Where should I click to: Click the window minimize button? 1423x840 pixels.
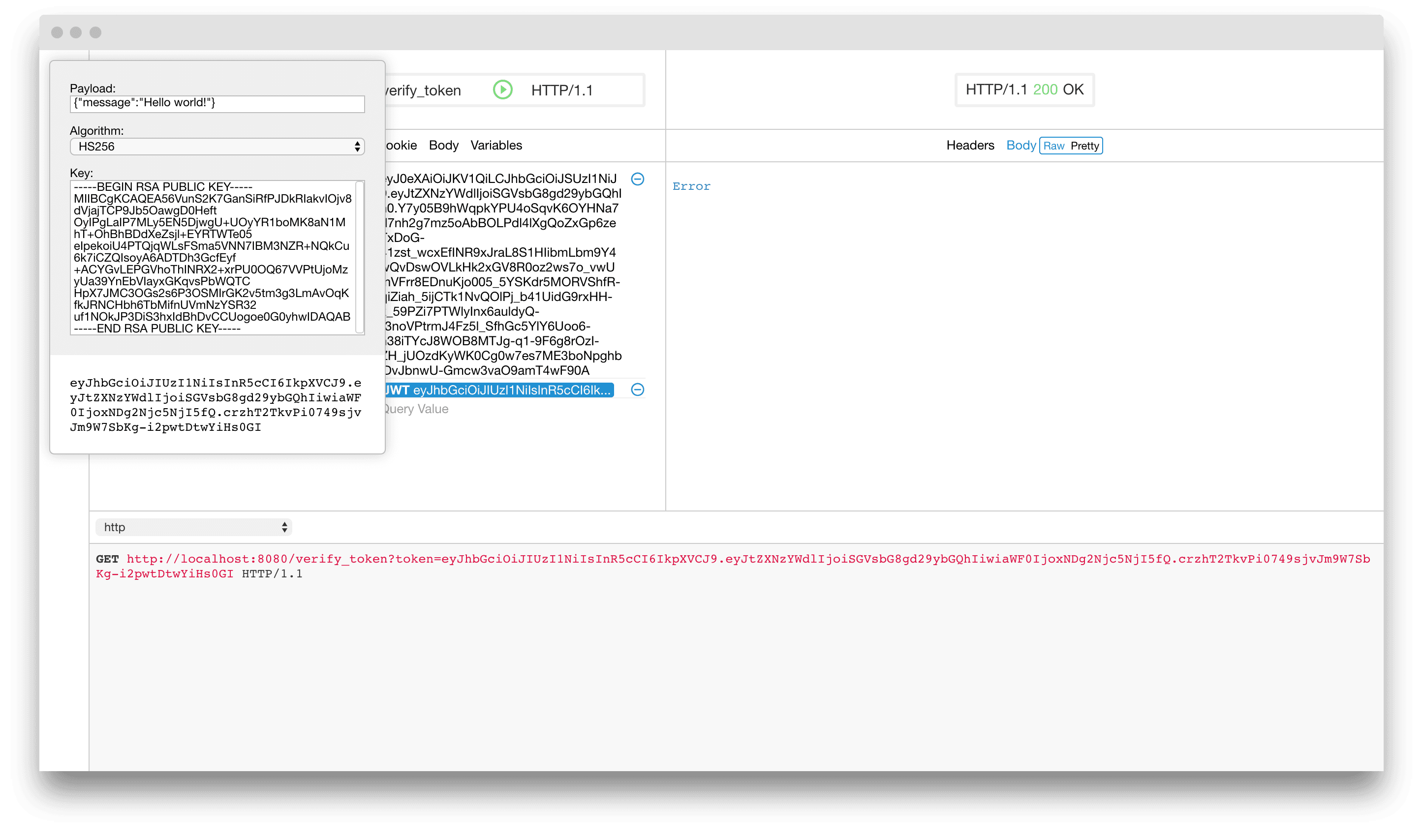tap(76, 32)
